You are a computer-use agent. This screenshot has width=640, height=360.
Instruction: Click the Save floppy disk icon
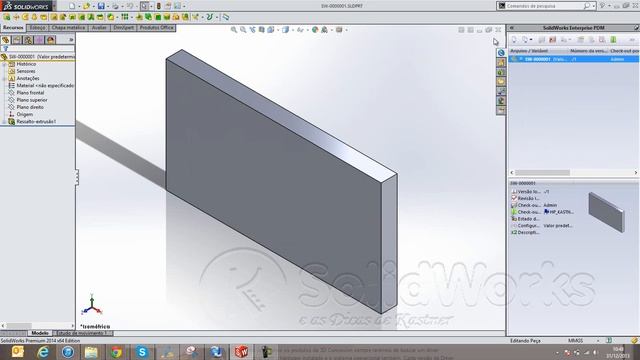point(101,6)
